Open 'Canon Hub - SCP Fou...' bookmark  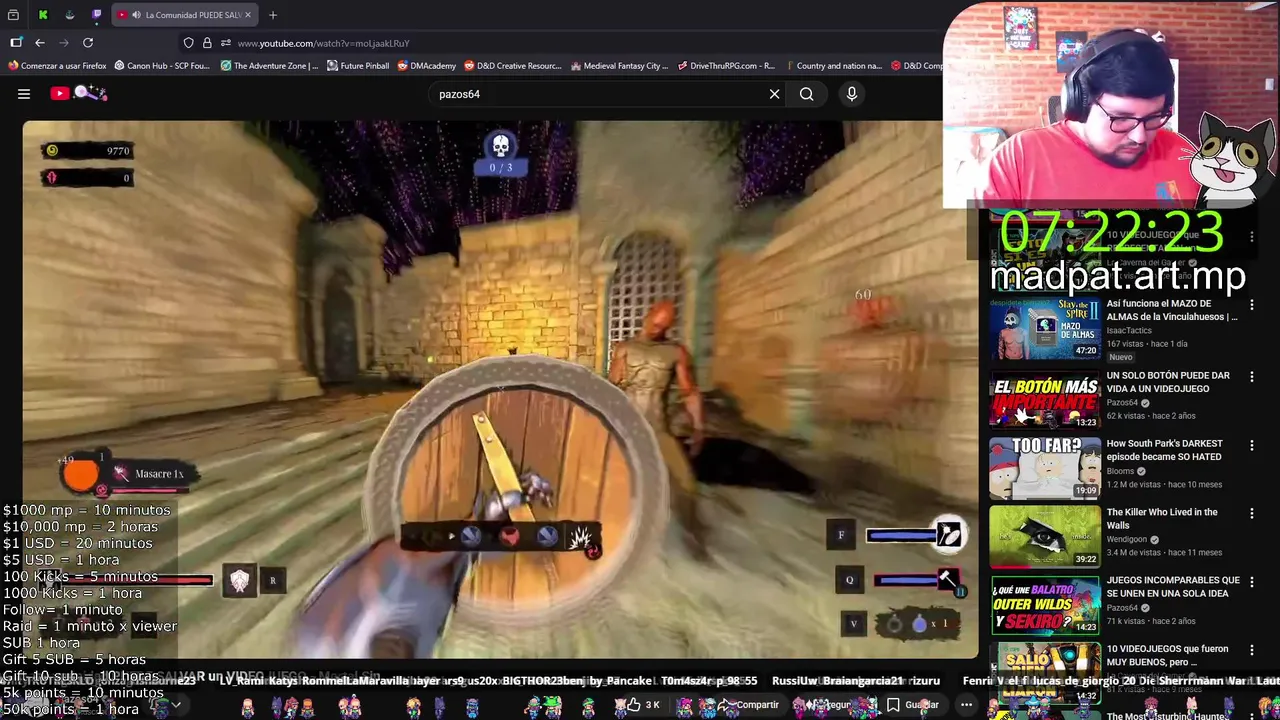[x=162, y=66]
